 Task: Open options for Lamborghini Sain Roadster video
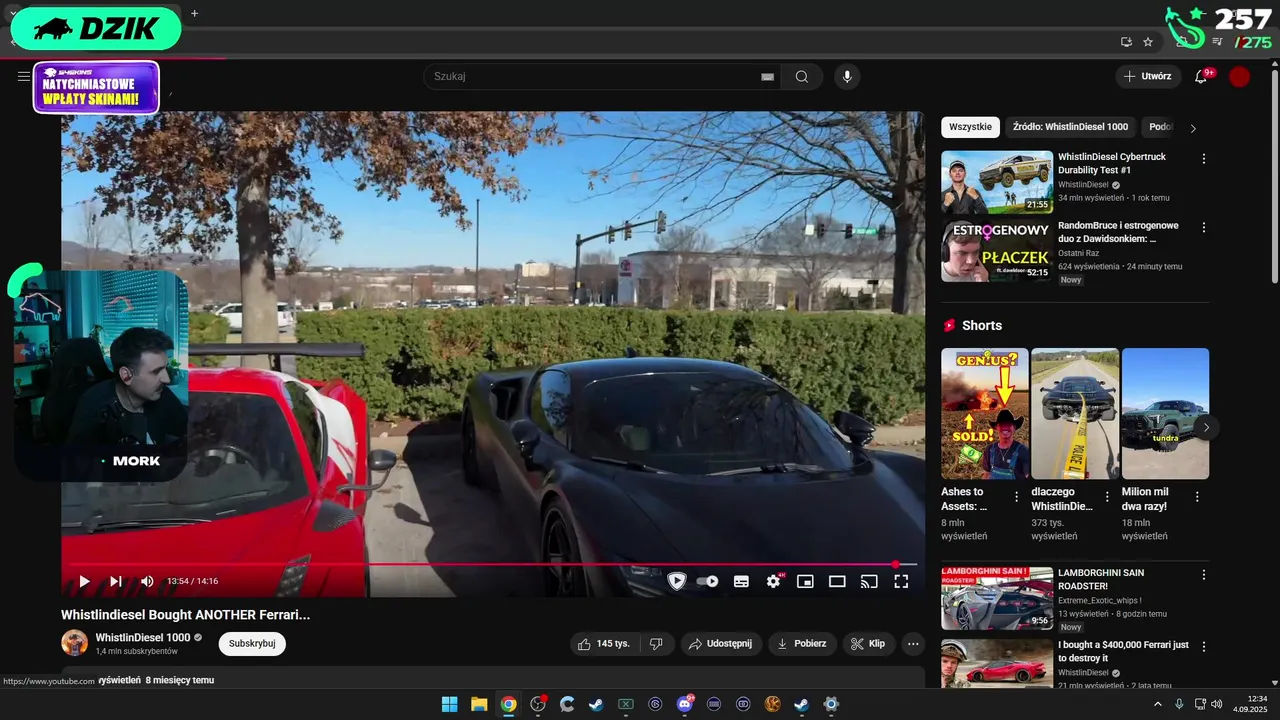click(x=1204, y=575)
